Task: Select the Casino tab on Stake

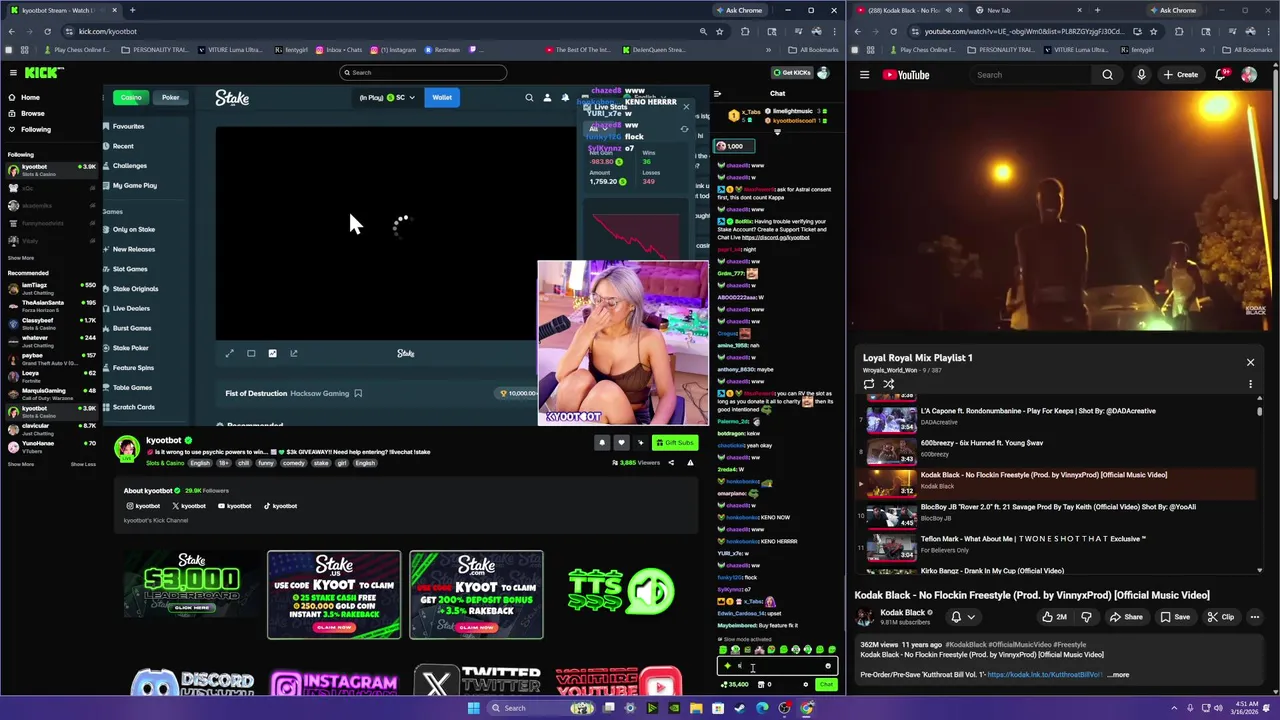Action: tap(131, 97)
